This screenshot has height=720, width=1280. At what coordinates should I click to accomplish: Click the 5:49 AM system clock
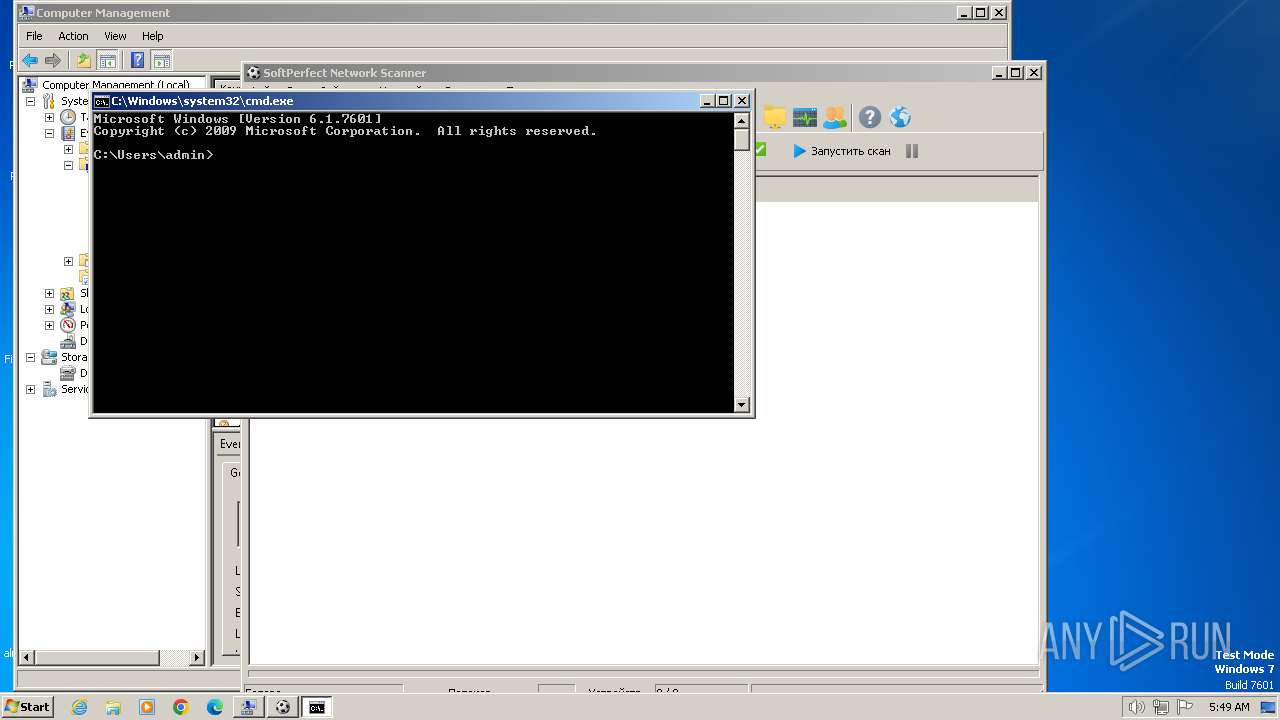(x=1229, y=707)
